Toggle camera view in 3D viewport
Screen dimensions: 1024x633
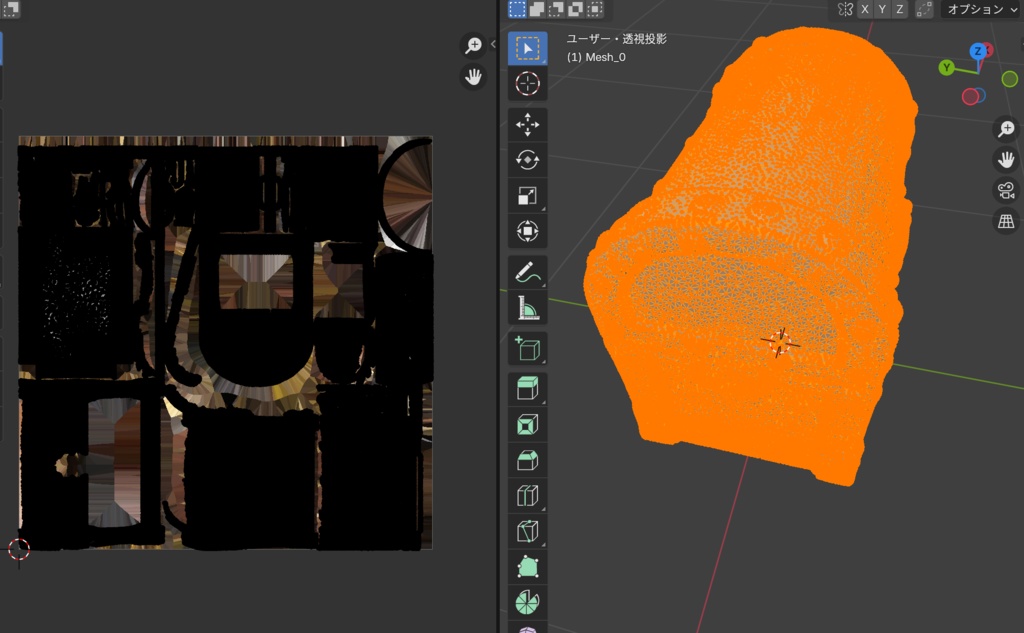point(1006,190)
